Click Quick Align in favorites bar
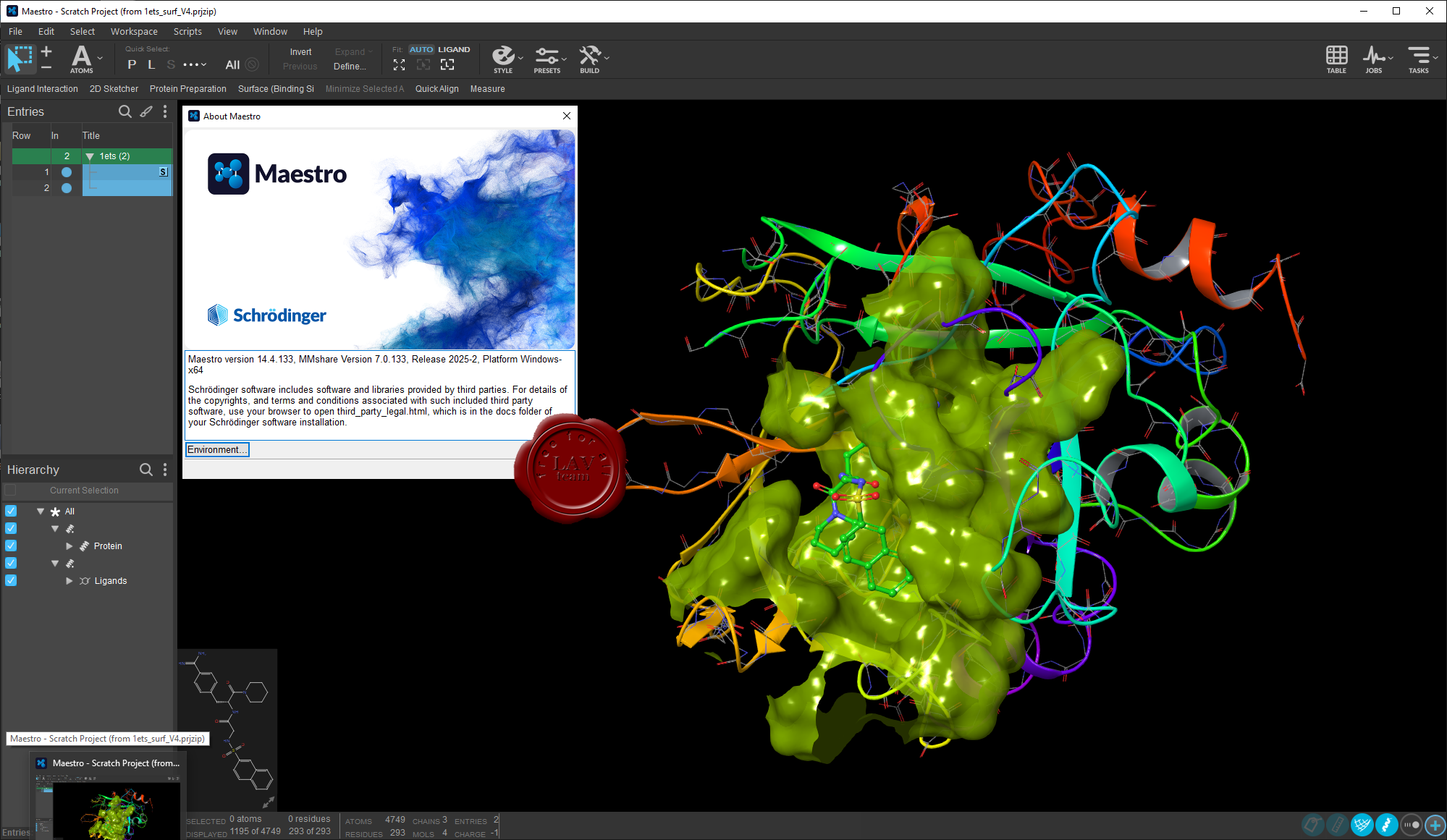 (437, 89)
